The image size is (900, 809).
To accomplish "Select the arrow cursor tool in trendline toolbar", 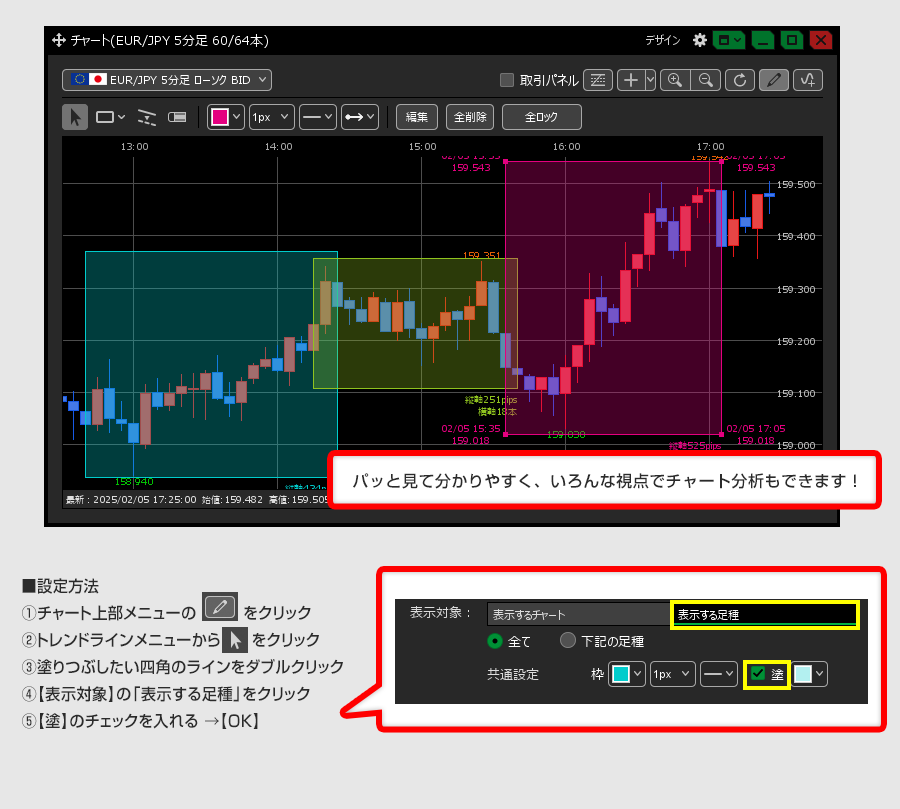I will pyautogui.click(x=75, y=117).
